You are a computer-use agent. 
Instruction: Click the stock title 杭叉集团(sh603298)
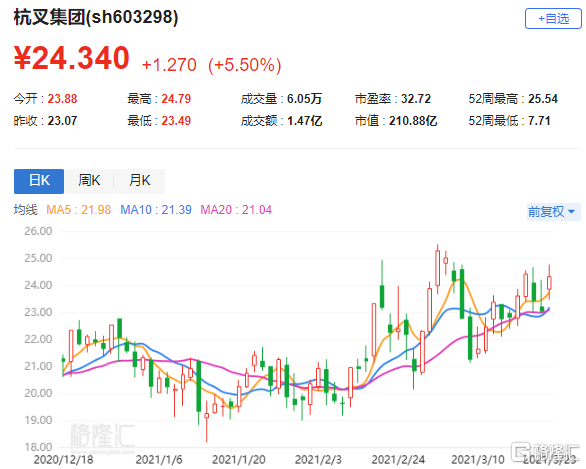96,18
